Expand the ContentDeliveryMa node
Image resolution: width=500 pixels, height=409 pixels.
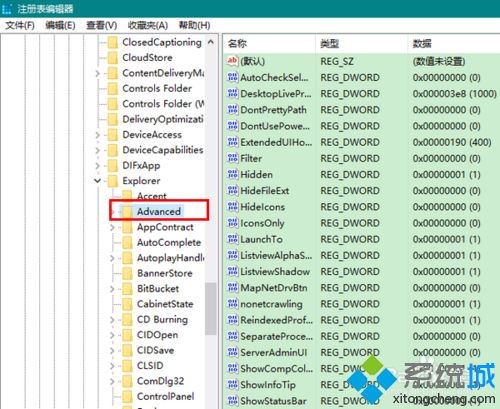[98, 73]
